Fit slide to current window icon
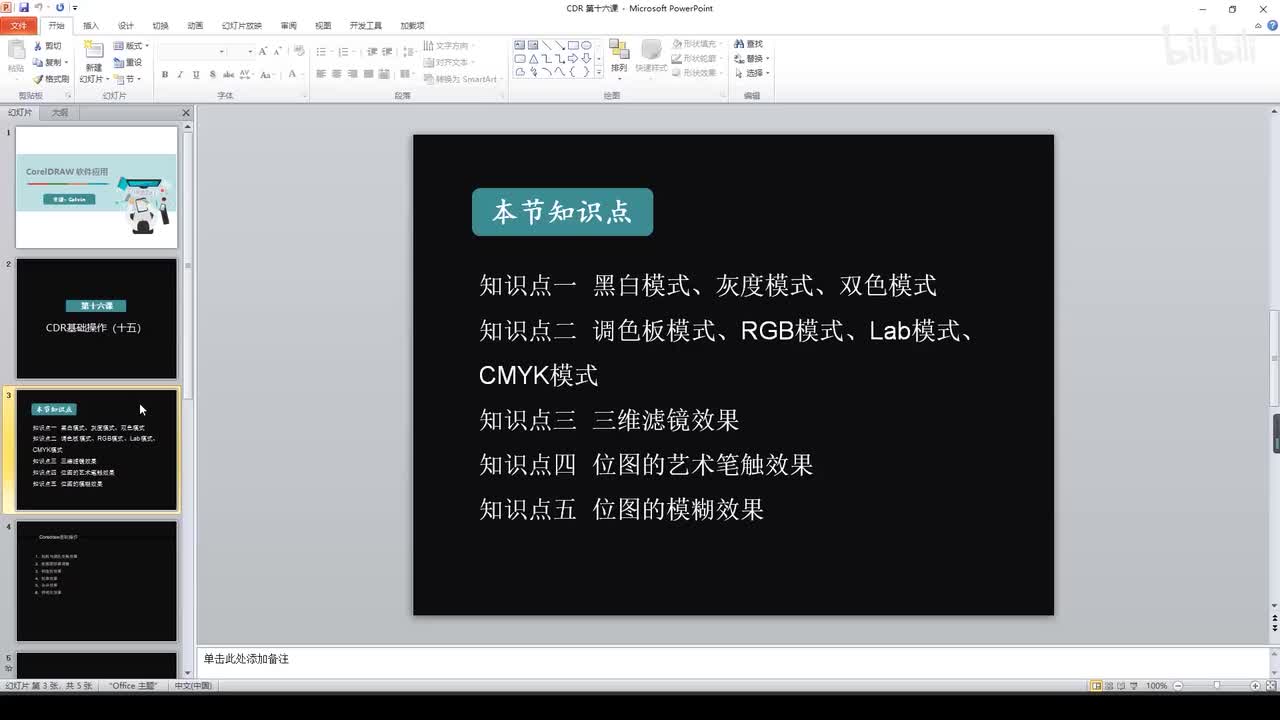This screenshot has width=1280, height=720. [1270, 686]
